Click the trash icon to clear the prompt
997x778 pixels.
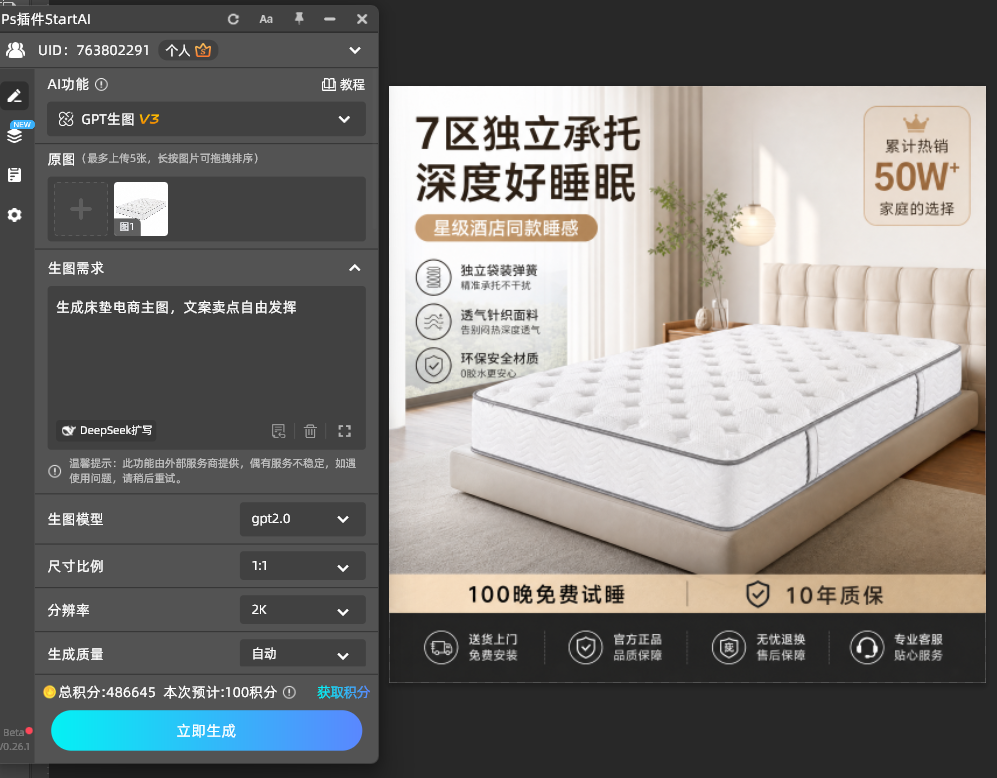point(310,431)
